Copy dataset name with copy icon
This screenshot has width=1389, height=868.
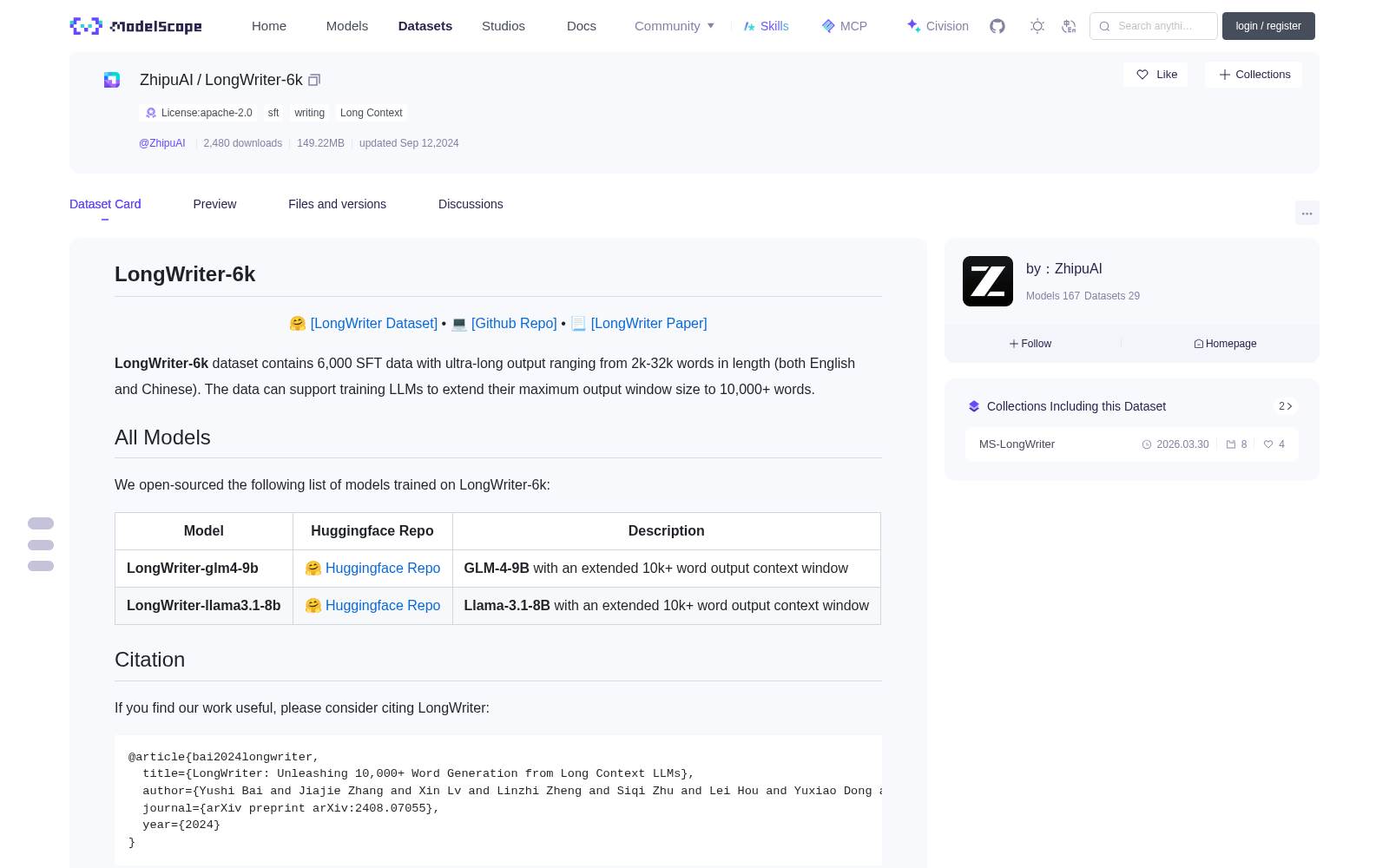pos(314,80)
